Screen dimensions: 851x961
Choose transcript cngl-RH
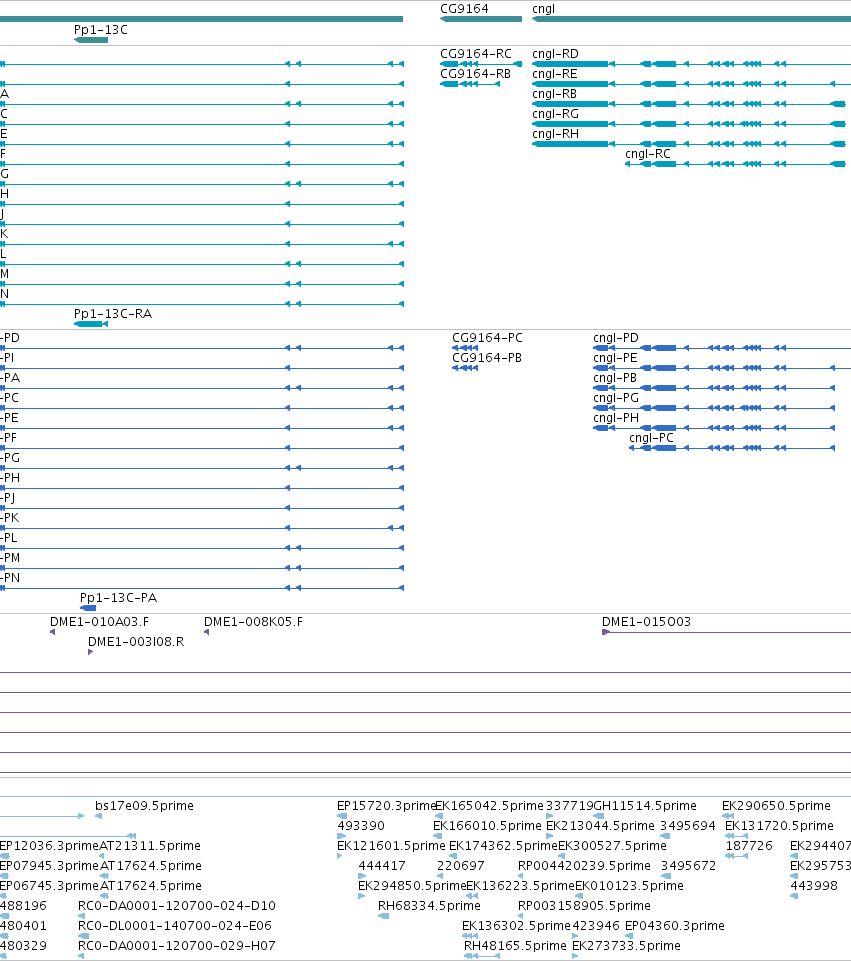point(555,134)
